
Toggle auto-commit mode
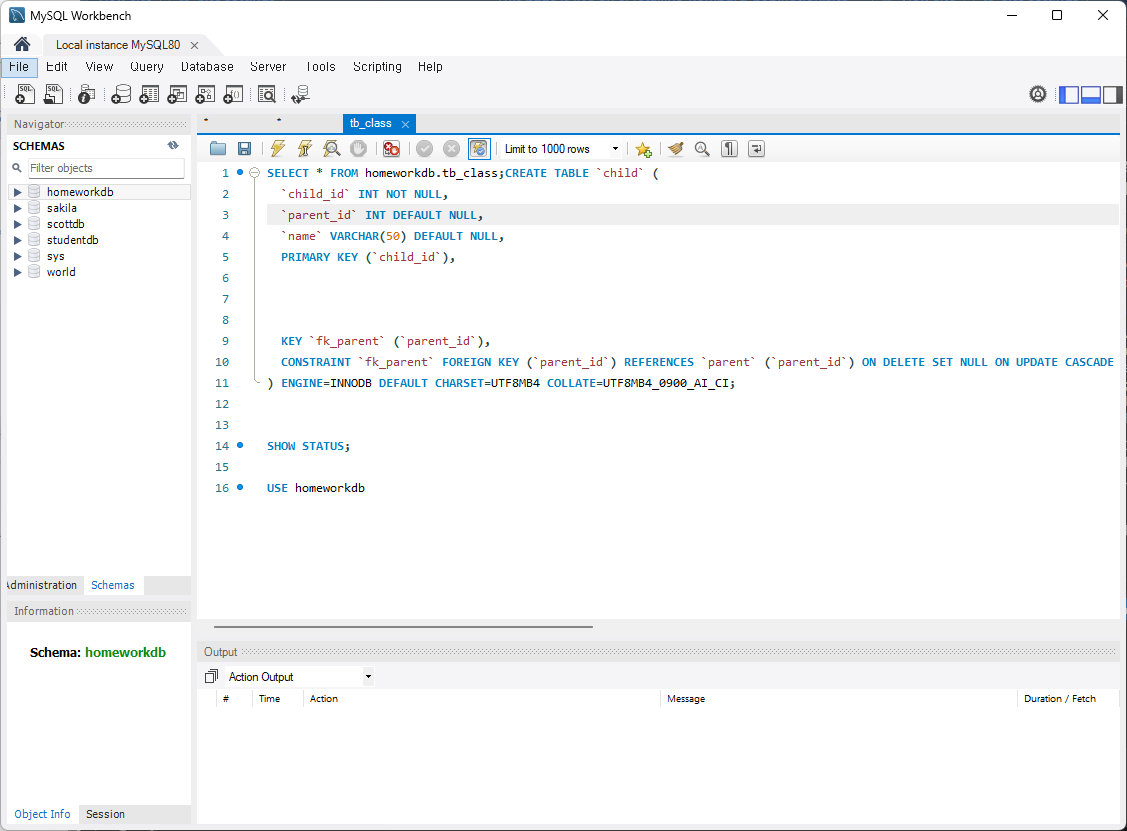[x=479, y=149]
